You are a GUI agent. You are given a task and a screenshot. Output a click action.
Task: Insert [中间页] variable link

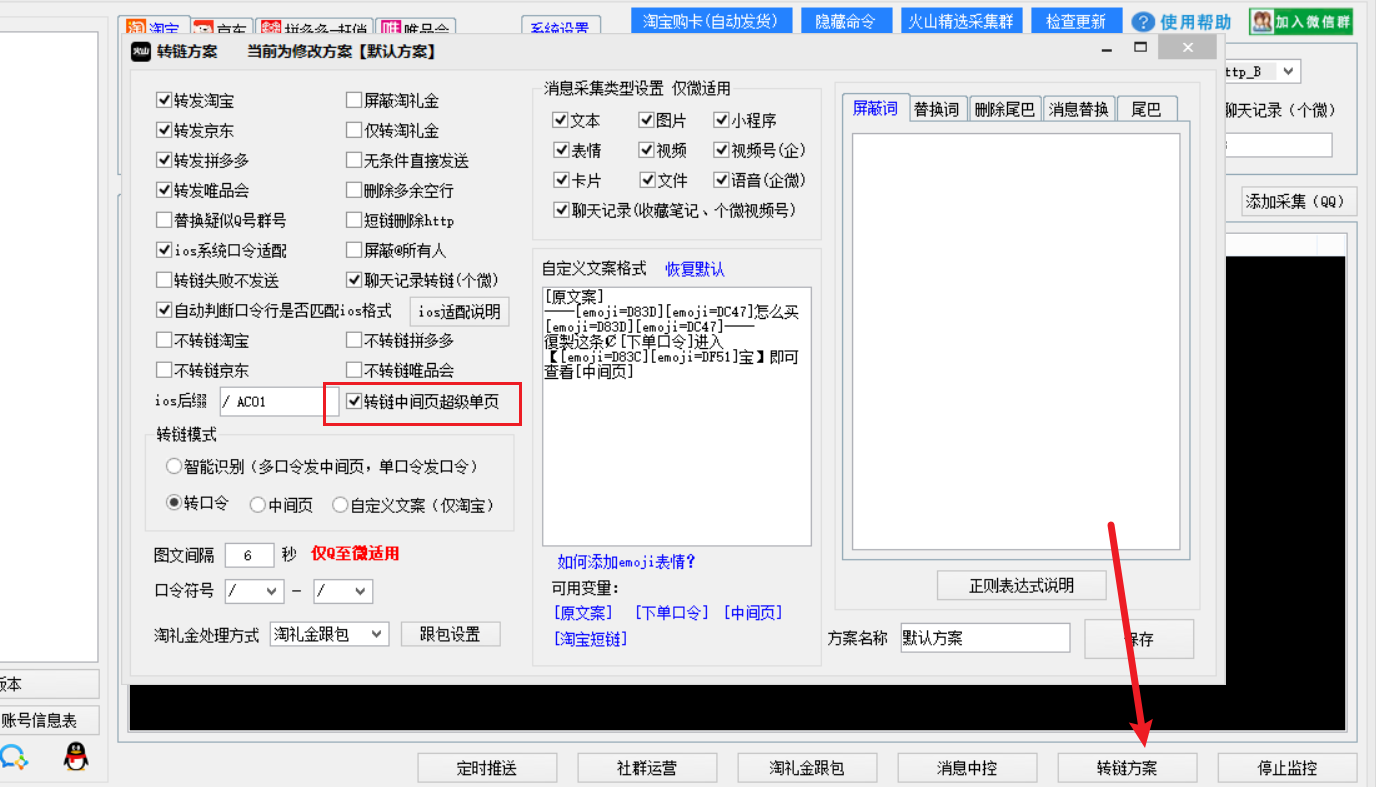pos(753,612)
